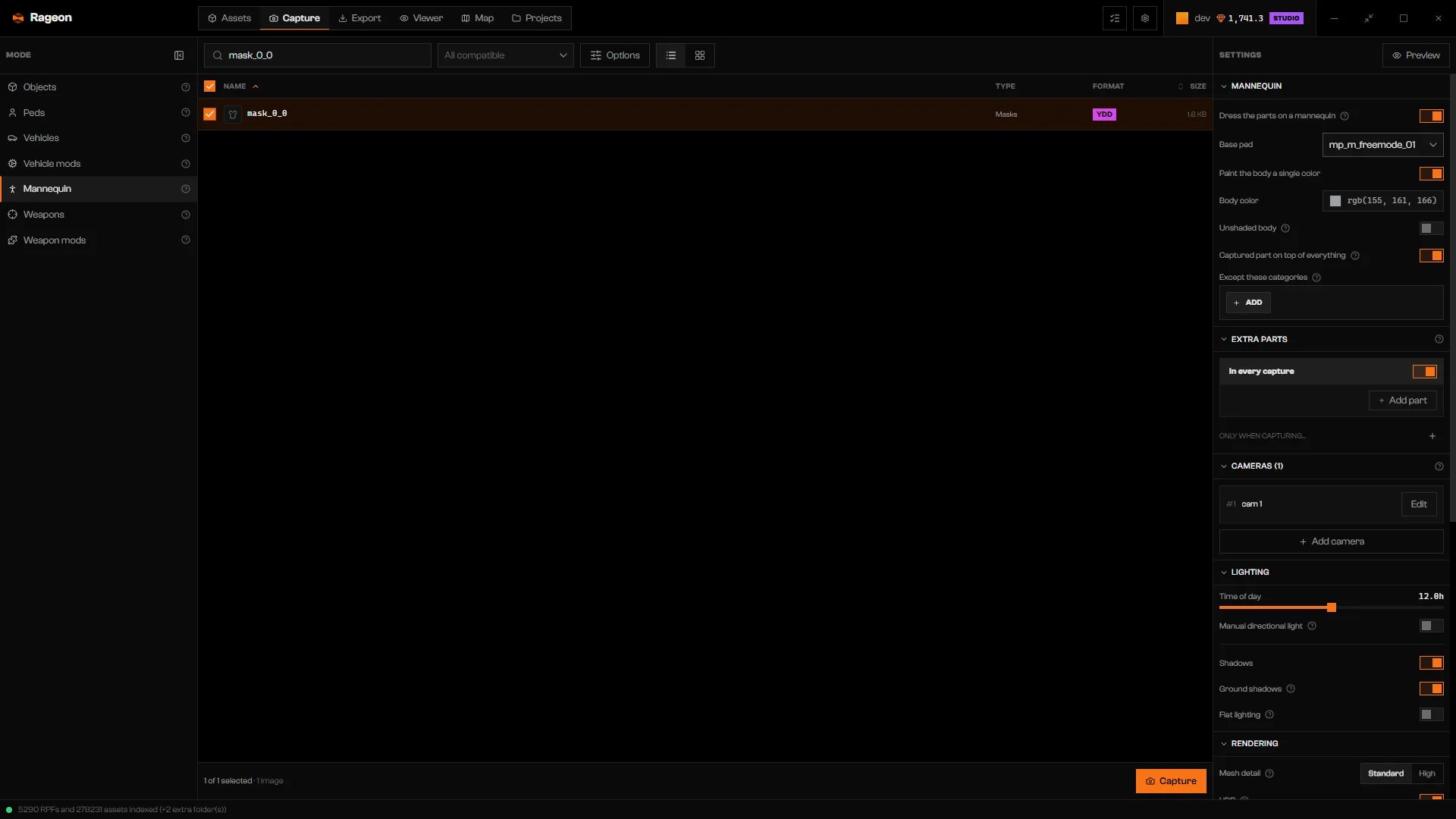Add an Only when capturing condition with the plus icon
Image resolution: width=1456 pixels, height=819 pixels.
click(1432, 436)
